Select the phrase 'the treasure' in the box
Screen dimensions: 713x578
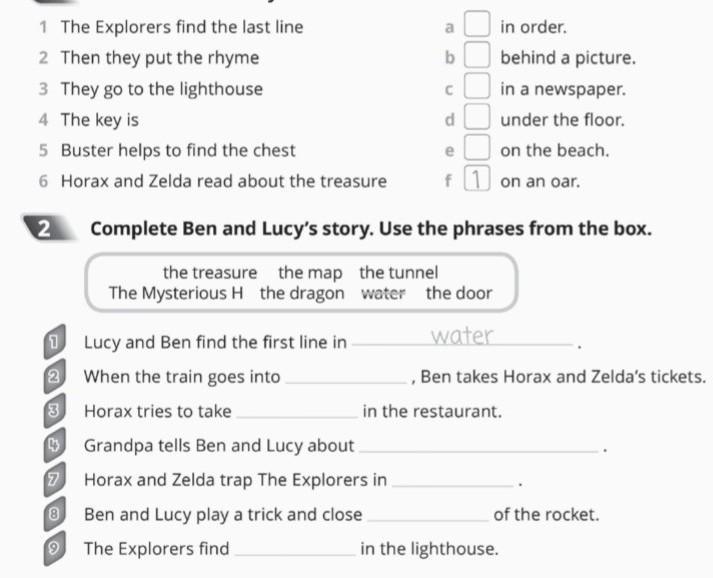(210, 272)
